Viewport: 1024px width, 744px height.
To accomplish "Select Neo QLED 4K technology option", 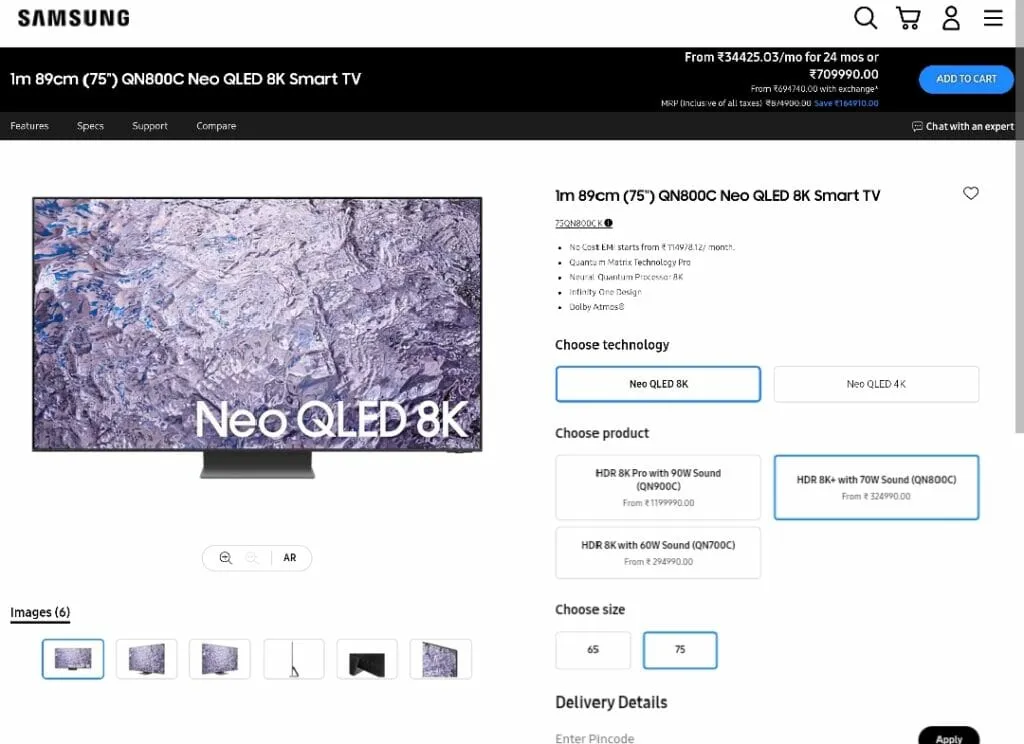I will [876, 384].
